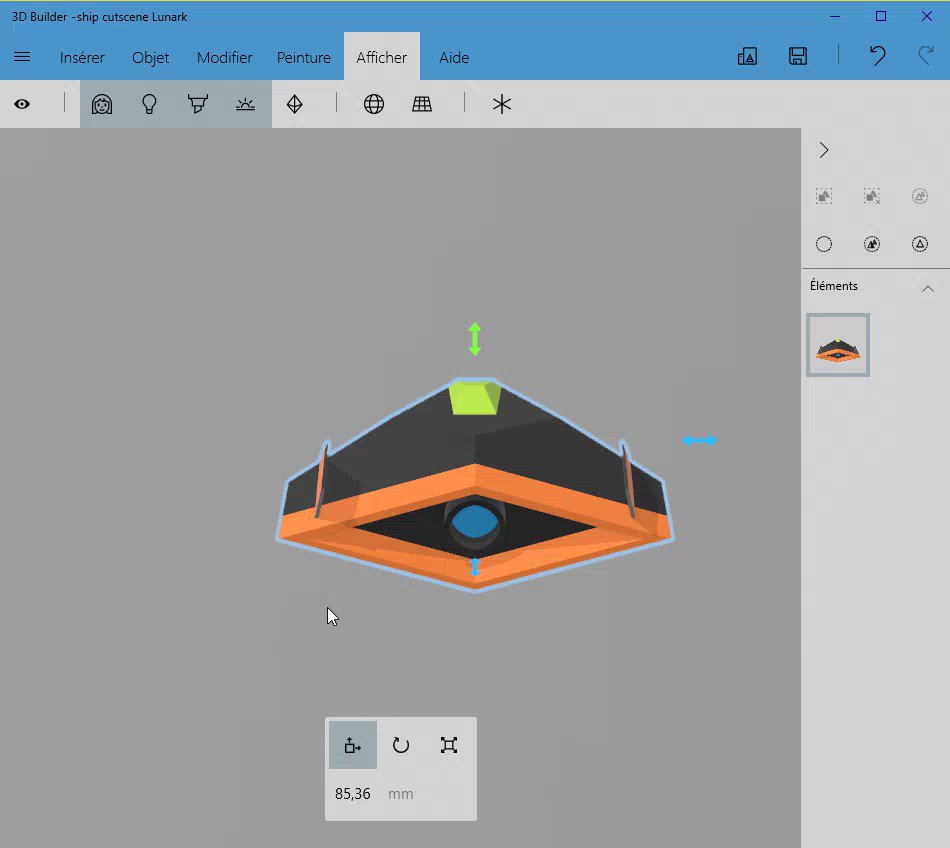This screenshot has width=950, height=848.
Task: Maximize the 3D Builder window
Action: tap(881, 16)
